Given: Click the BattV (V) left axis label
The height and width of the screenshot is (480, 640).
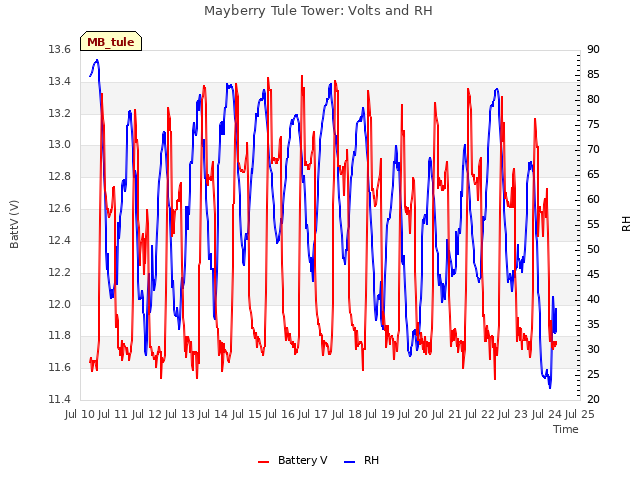Looking at the screenshot, I should (x=14, y=224).
